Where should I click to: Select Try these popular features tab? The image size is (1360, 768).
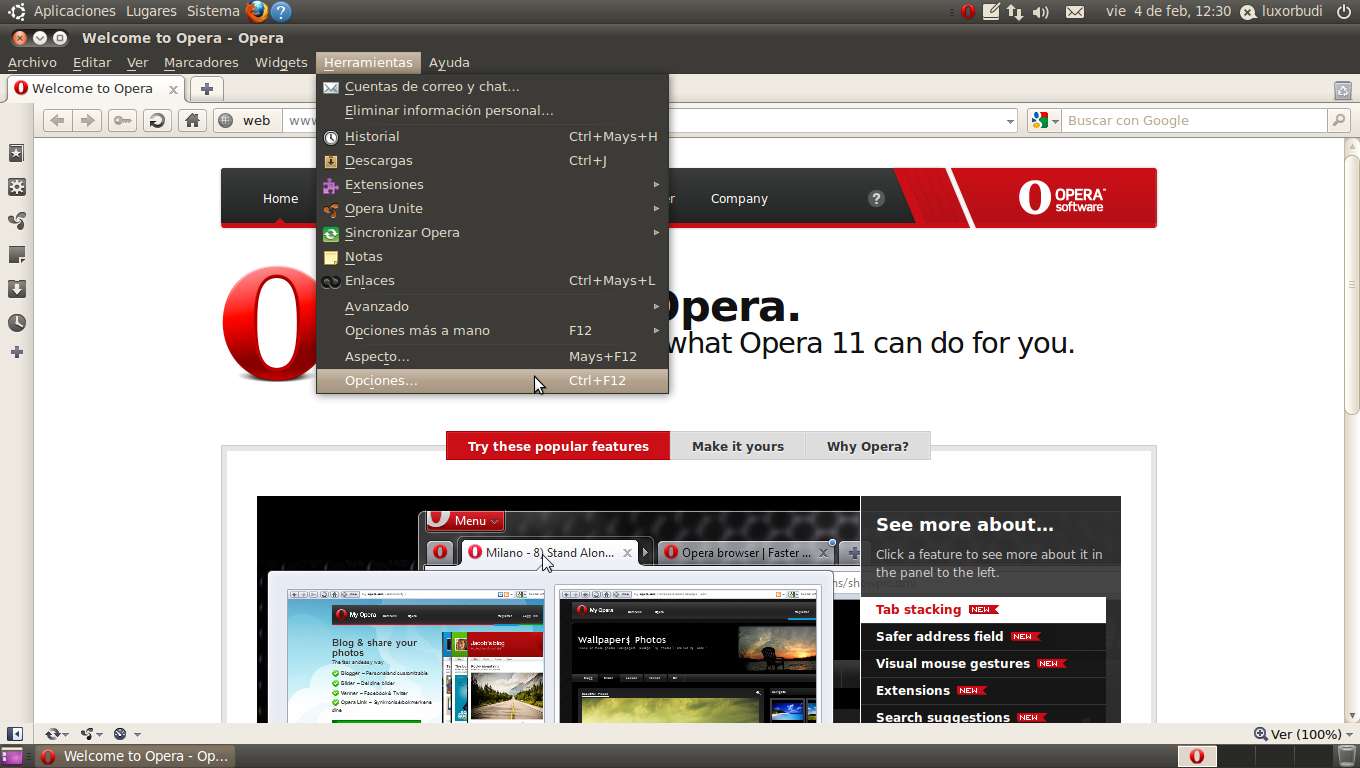[x=558, y=446]
